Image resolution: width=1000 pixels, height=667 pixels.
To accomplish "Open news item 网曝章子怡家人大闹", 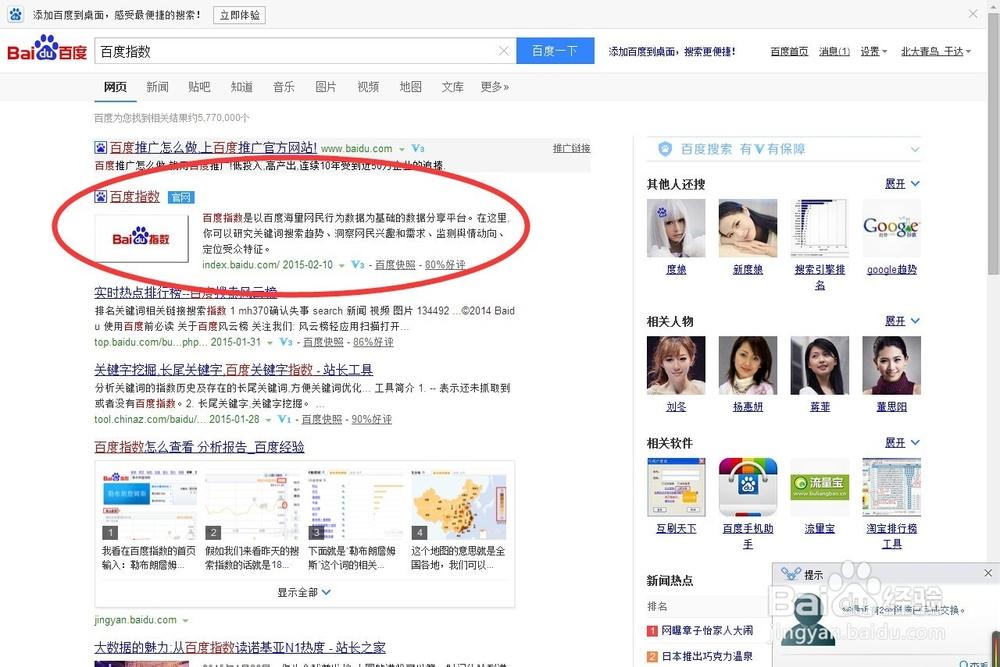I will (707, 631).
